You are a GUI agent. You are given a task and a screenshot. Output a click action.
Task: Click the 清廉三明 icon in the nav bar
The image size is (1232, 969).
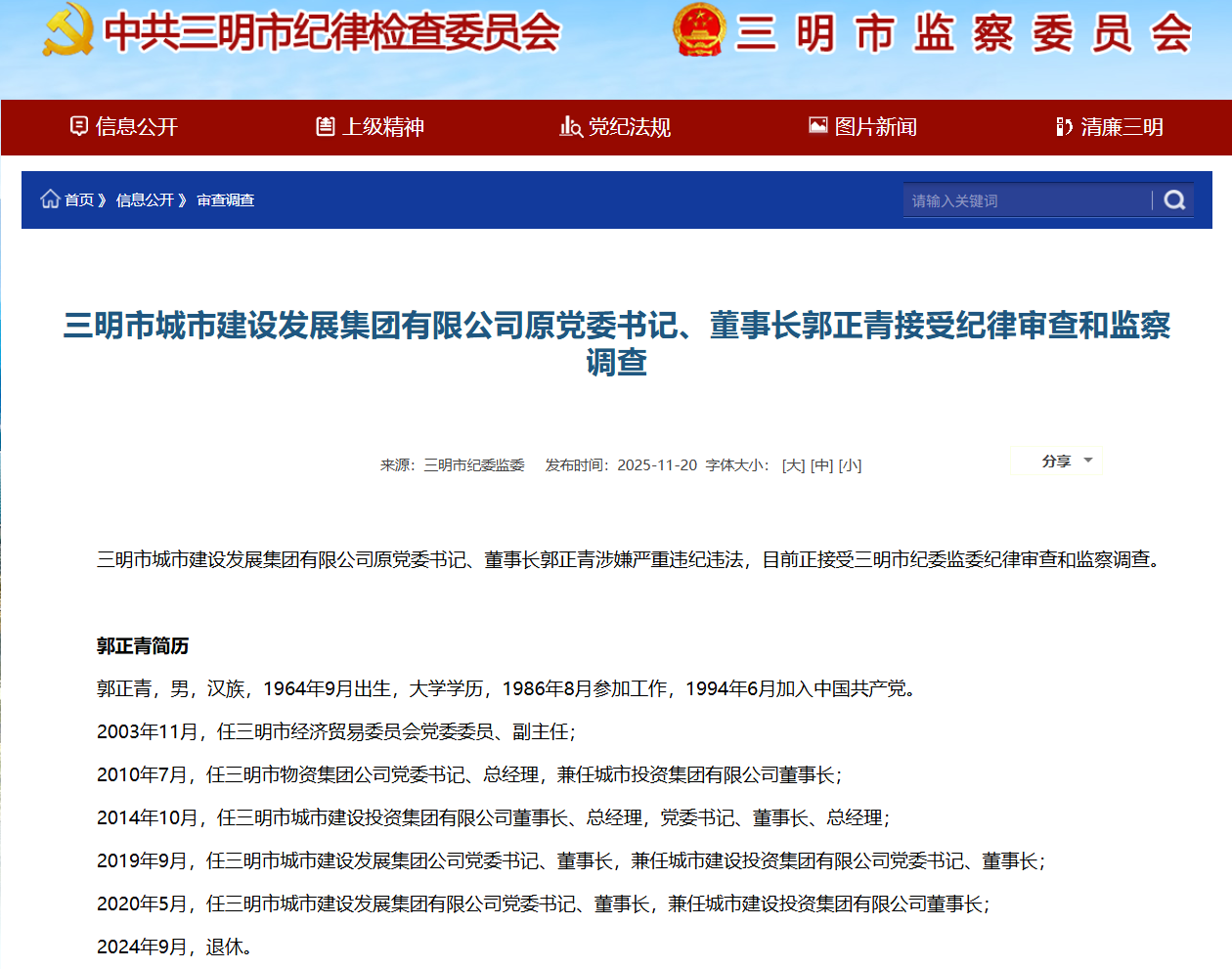(1064, 126)
